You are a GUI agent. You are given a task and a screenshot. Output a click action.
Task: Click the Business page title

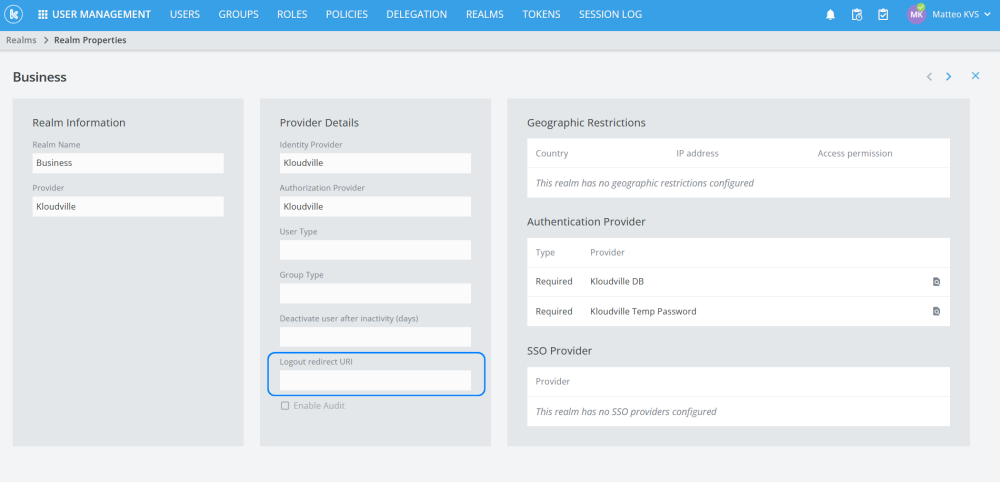(40, 77)
